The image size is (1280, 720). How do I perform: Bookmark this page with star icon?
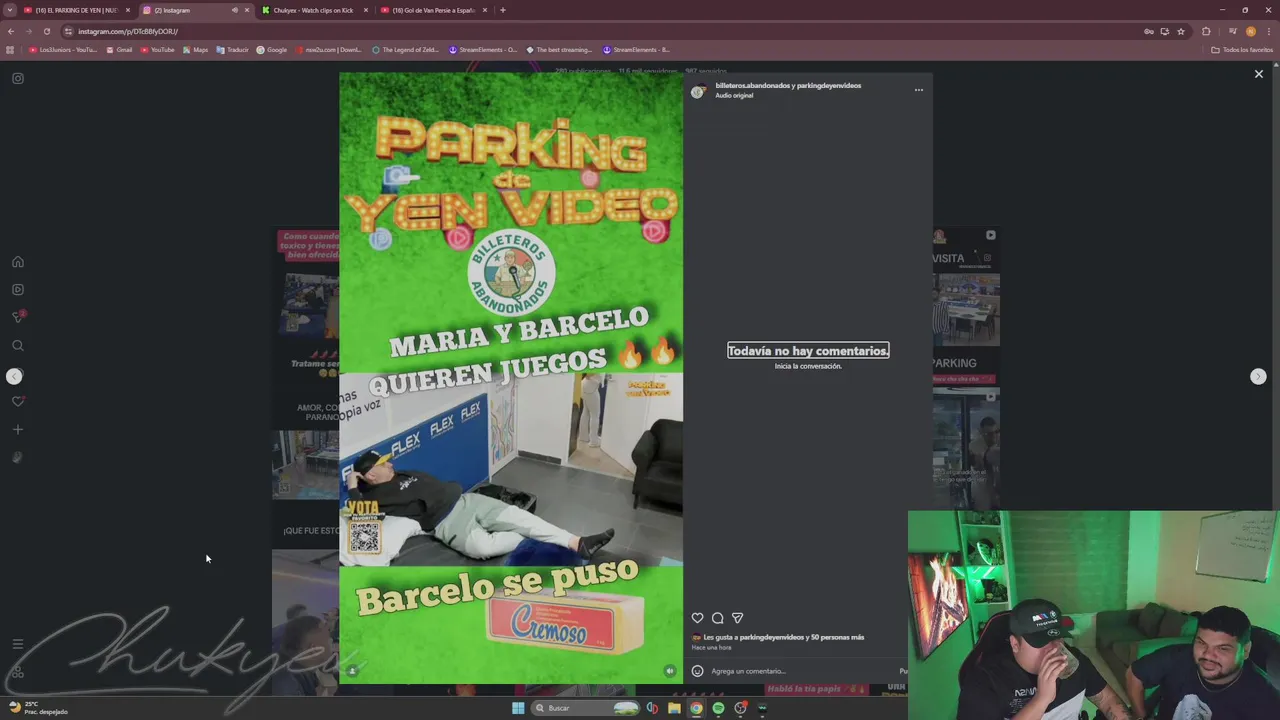click(1181, 31)
